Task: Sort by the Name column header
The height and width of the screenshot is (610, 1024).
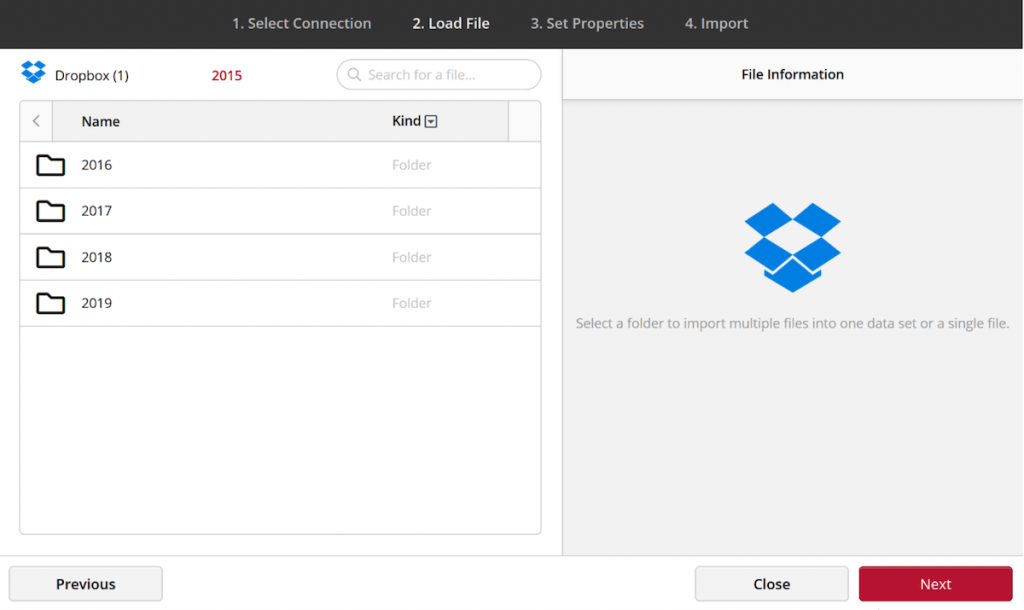Action: tap(101, 121)
